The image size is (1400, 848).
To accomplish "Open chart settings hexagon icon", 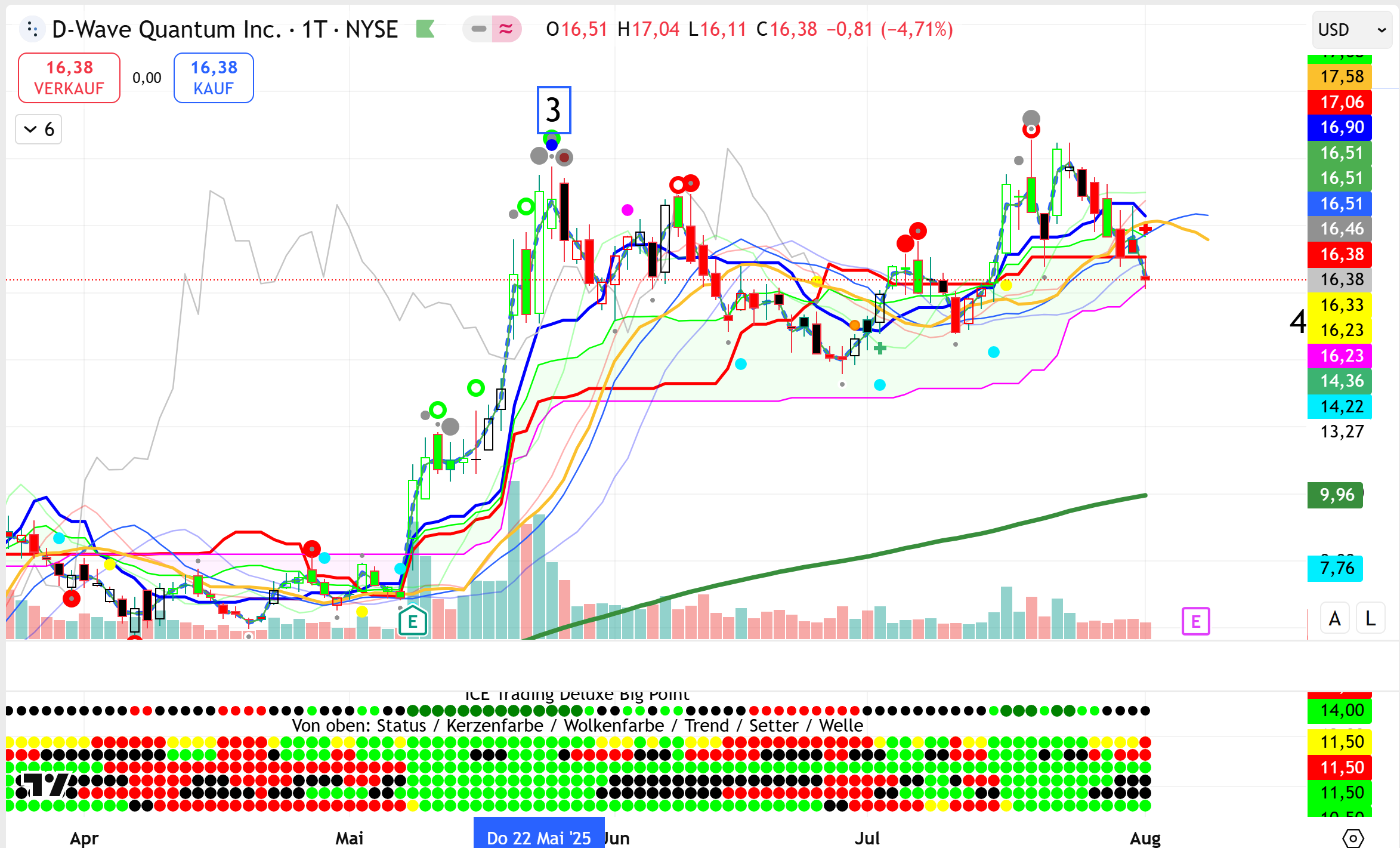I will [1352, 838].
